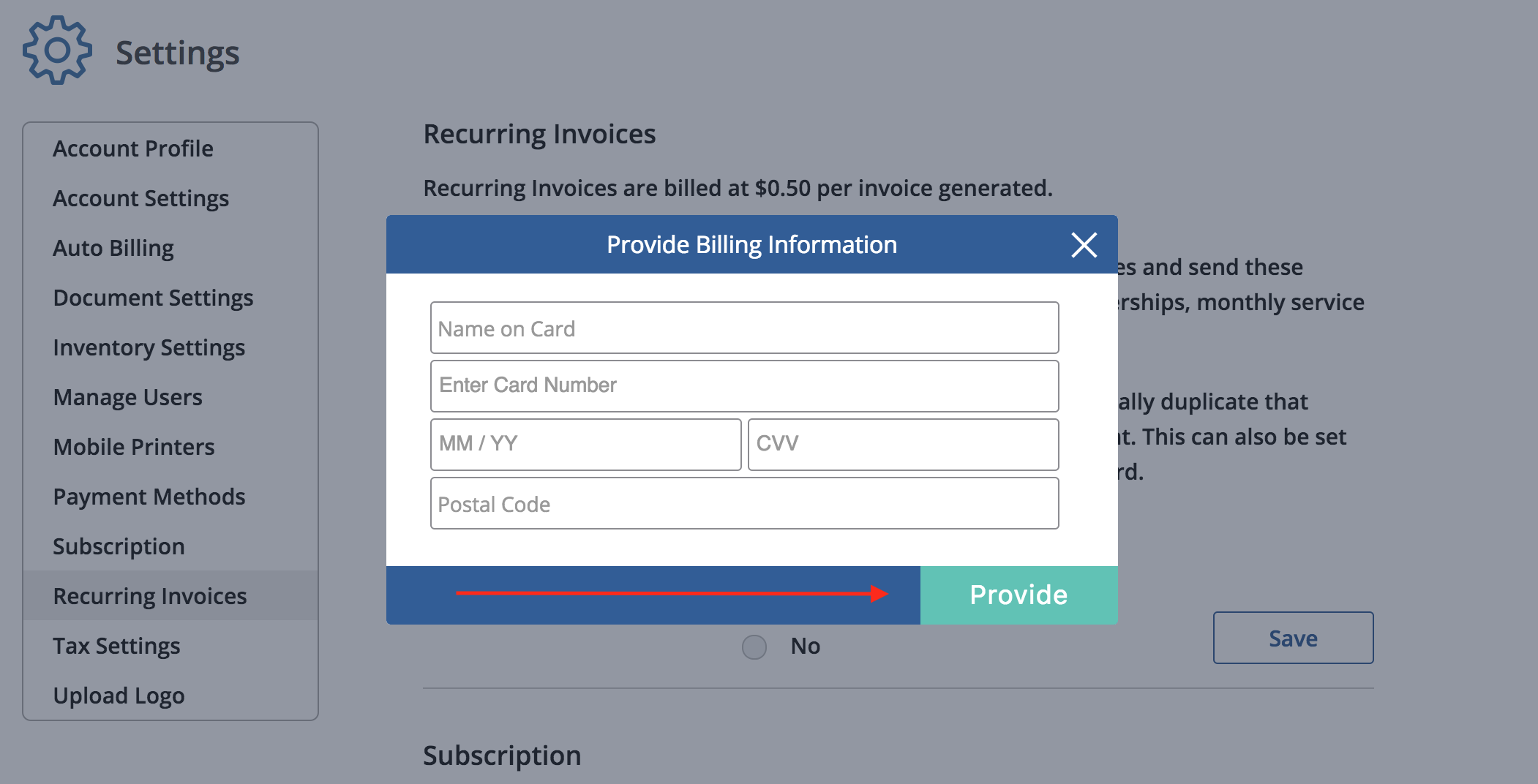Viewport: 1538px width, 784px height.
Task: Click the Name on Card field
Action: (x=744, y=328)
